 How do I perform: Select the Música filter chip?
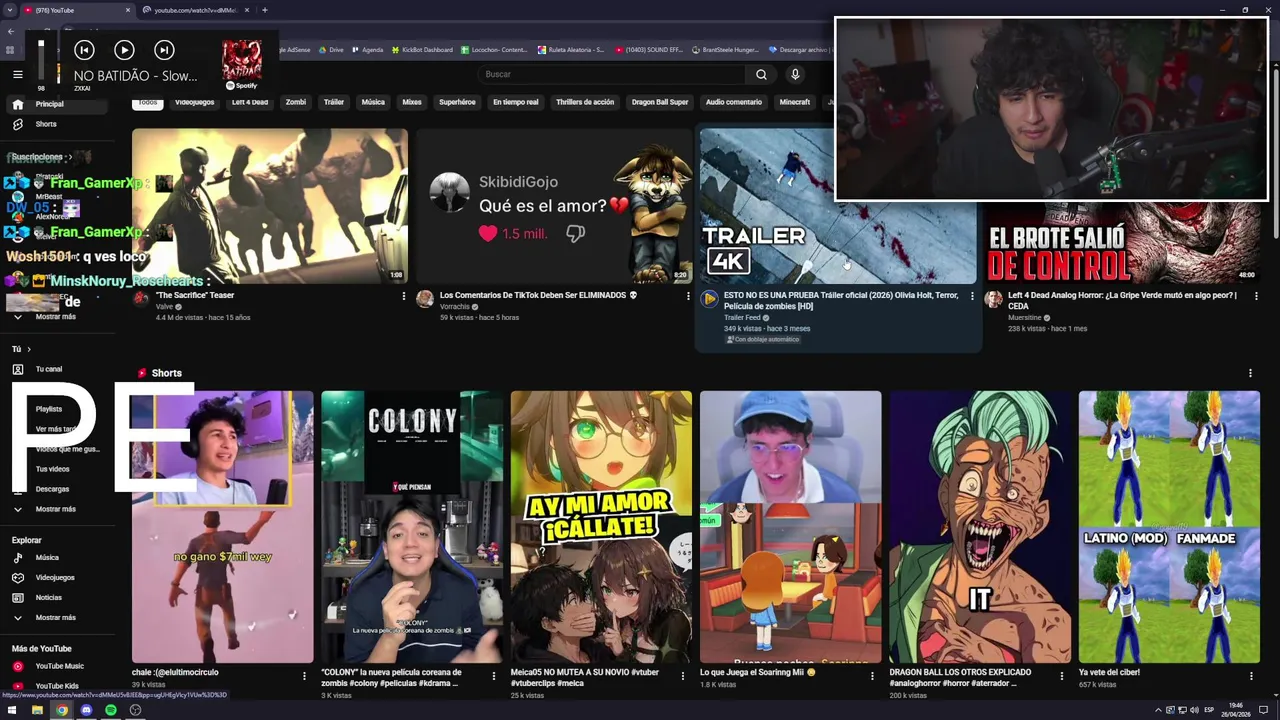coord(373,102)
